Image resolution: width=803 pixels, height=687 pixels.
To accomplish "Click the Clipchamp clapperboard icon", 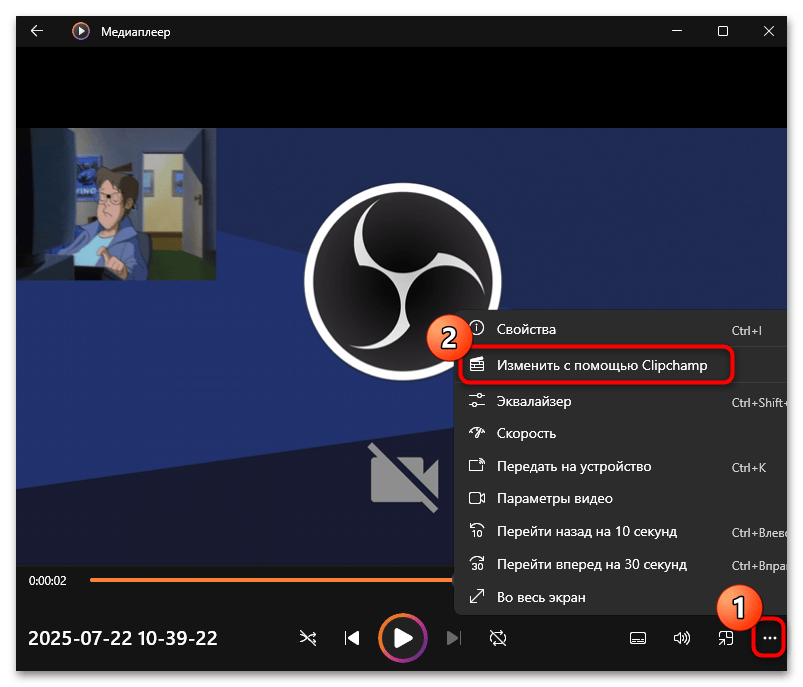I will [477, 365].
